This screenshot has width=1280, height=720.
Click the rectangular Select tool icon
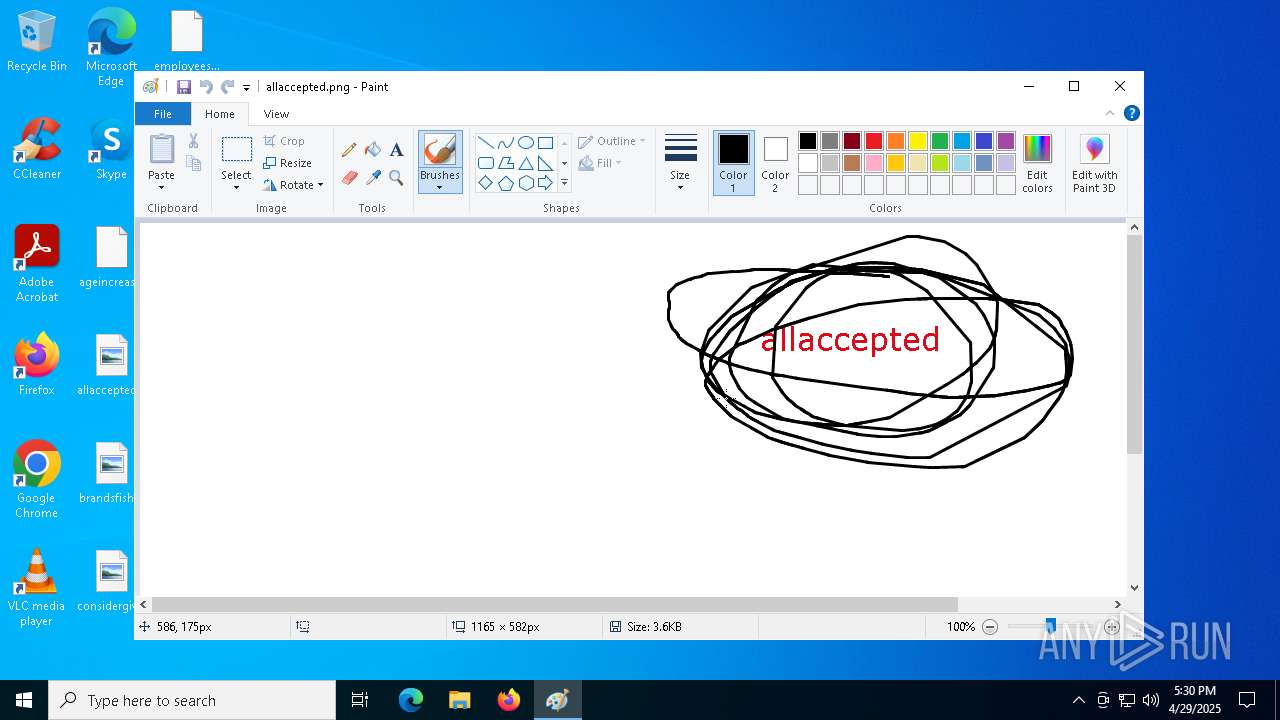point(237,150)
